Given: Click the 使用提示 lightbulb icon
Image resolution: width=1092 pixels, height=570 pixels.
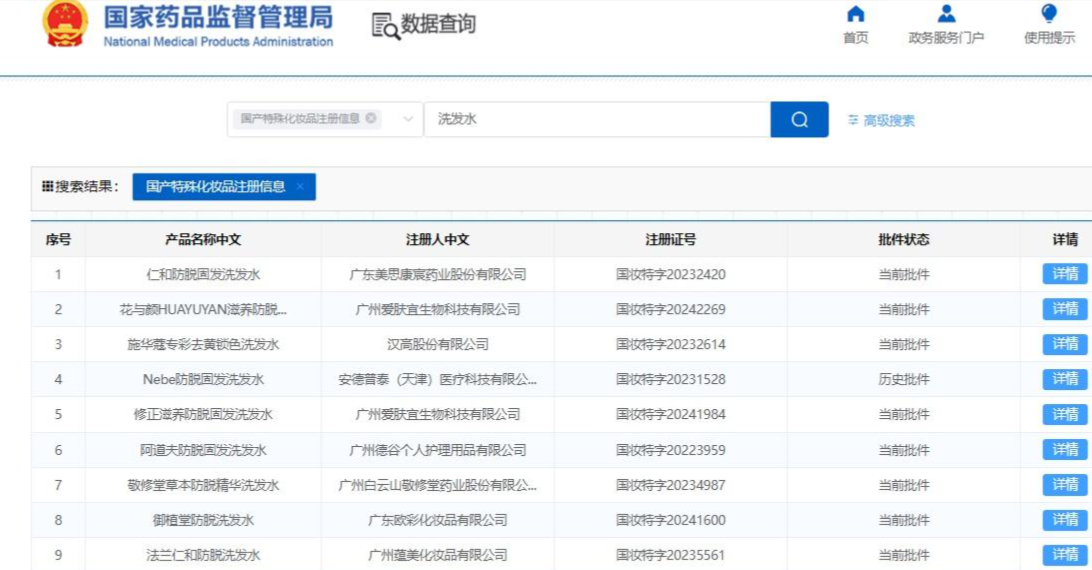Looking at the screenshot, I should (1049, 14).
